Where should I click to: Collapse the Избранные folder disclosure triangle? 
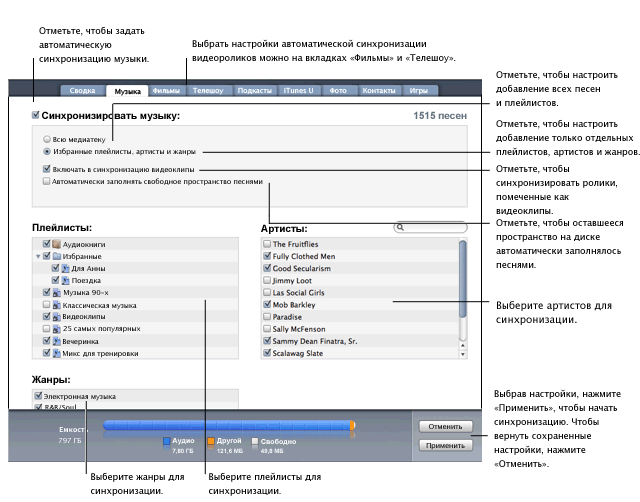(38, 256)
